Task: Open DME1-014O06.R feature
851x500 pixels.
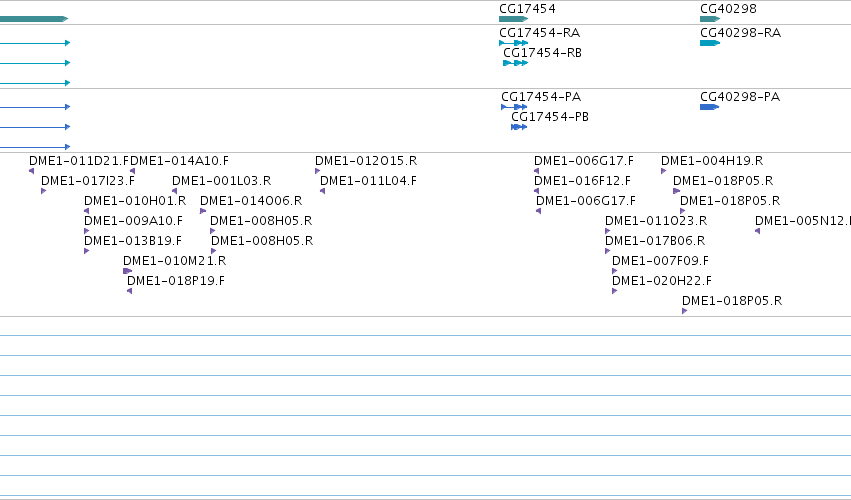Action: (x=251, y=201)
